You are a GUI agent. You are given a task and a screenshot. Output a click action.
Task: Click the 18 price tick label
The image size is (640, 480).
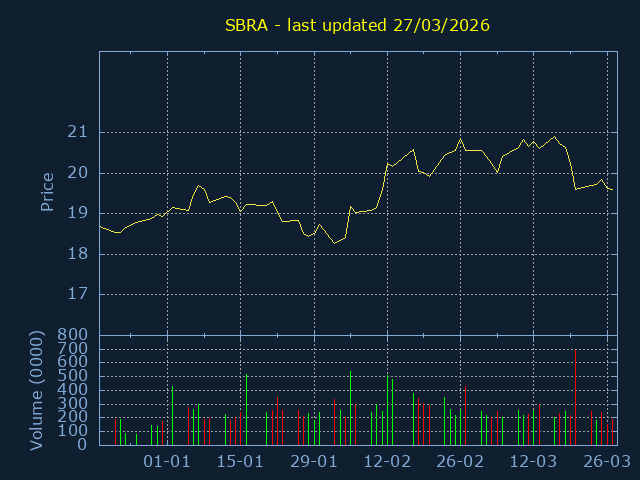click(x=78, y=254)
